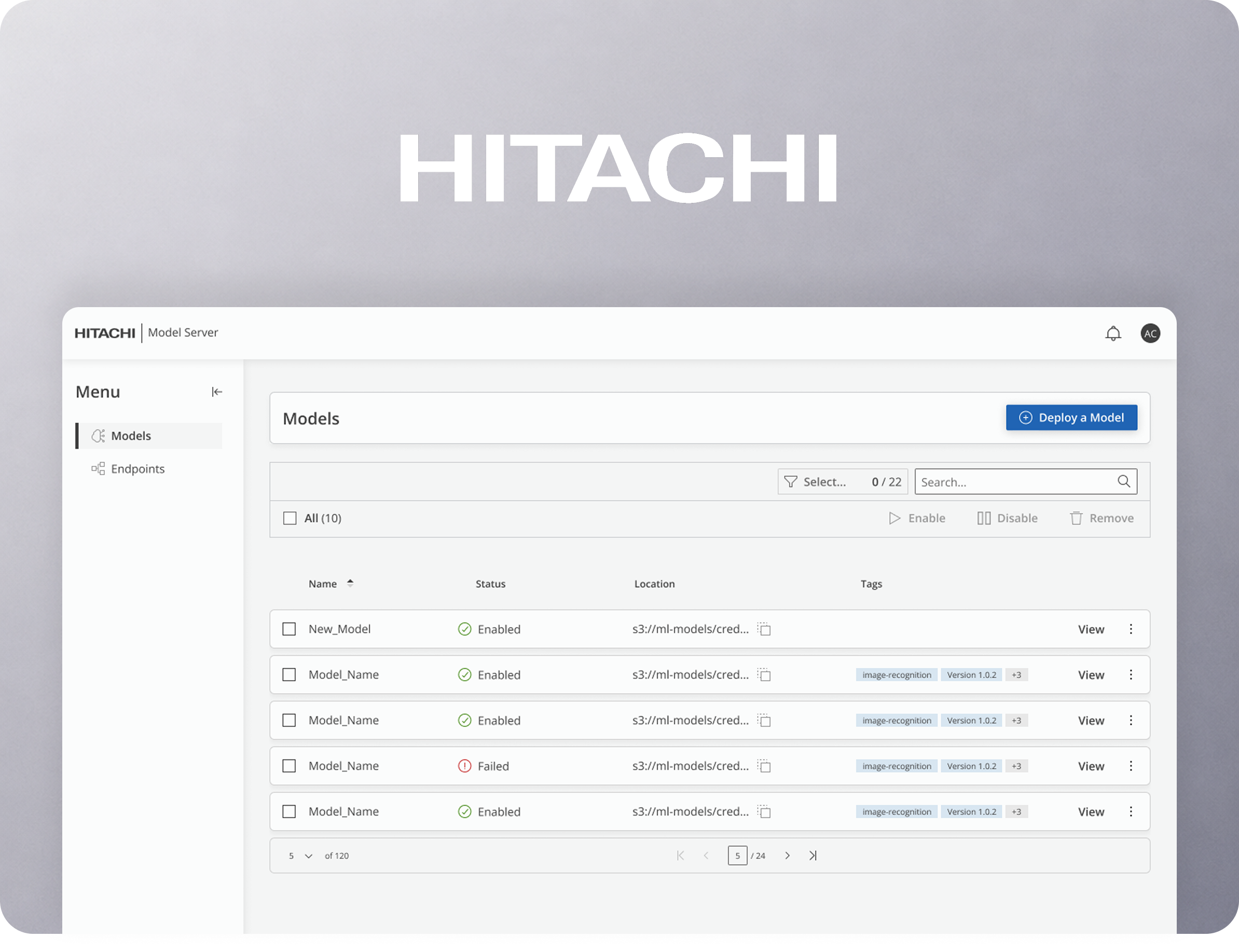The width and height of the screenshot is (1239, 952).
Task: Go to the first page
Action: click(680, 856)
